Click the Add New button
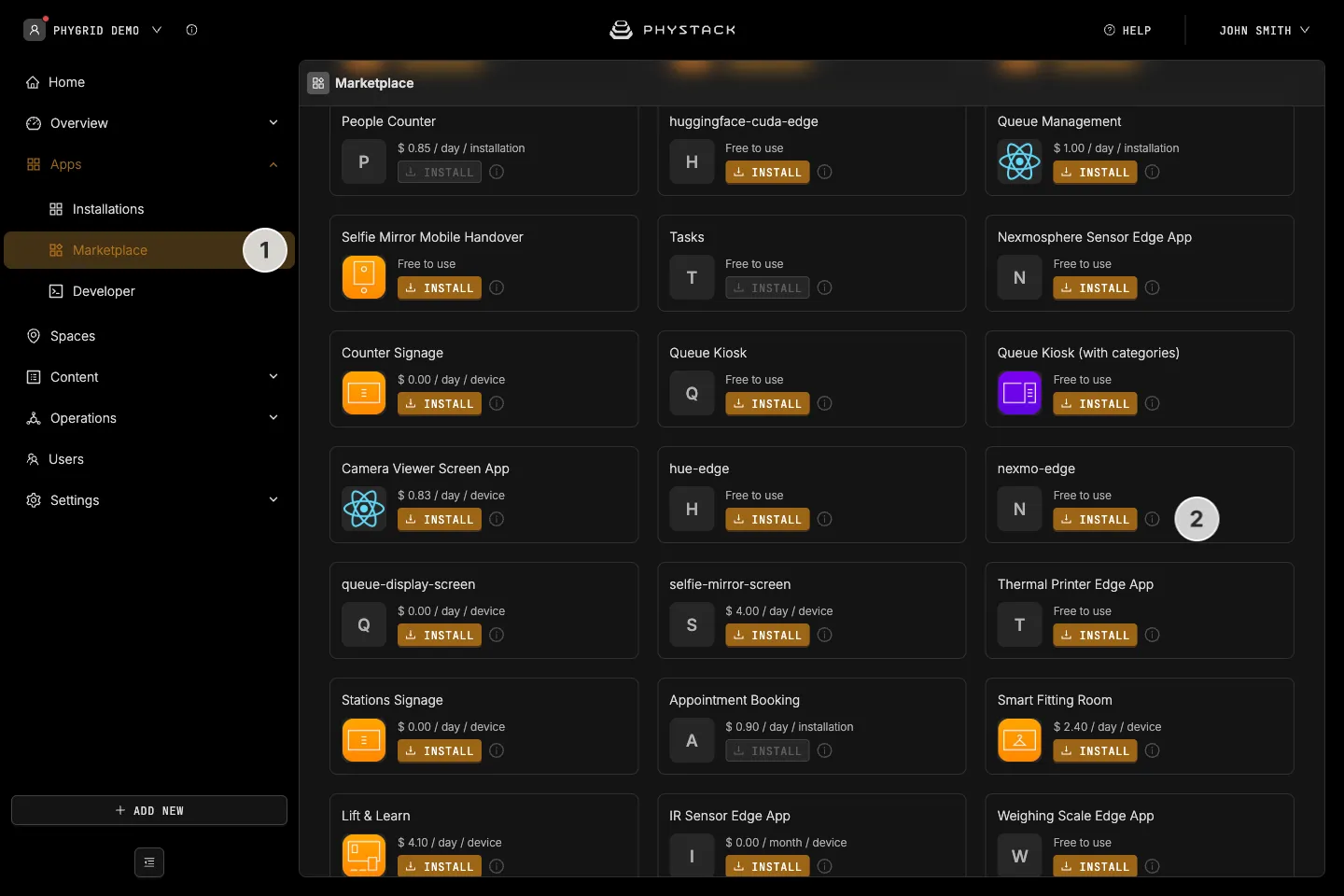The width and height of the screenshot is (1344, 896). [x=149, y=810]
